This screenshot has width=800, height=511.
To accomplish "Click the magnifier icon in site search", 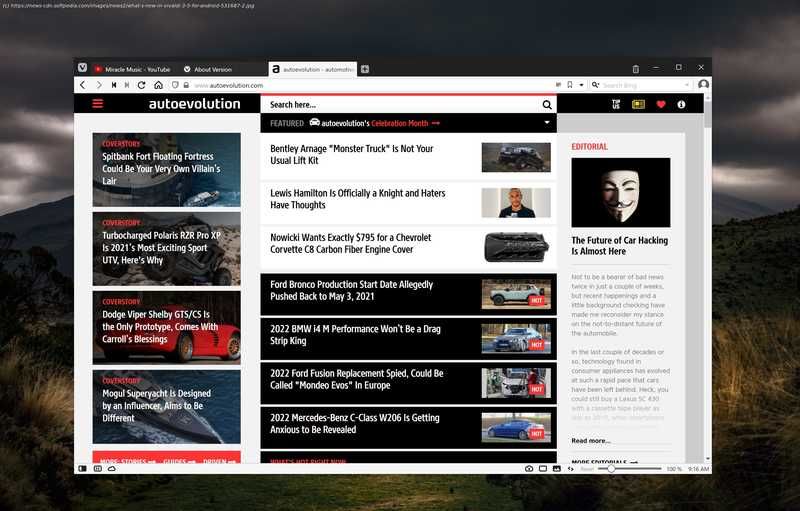I will pos(547,104).
